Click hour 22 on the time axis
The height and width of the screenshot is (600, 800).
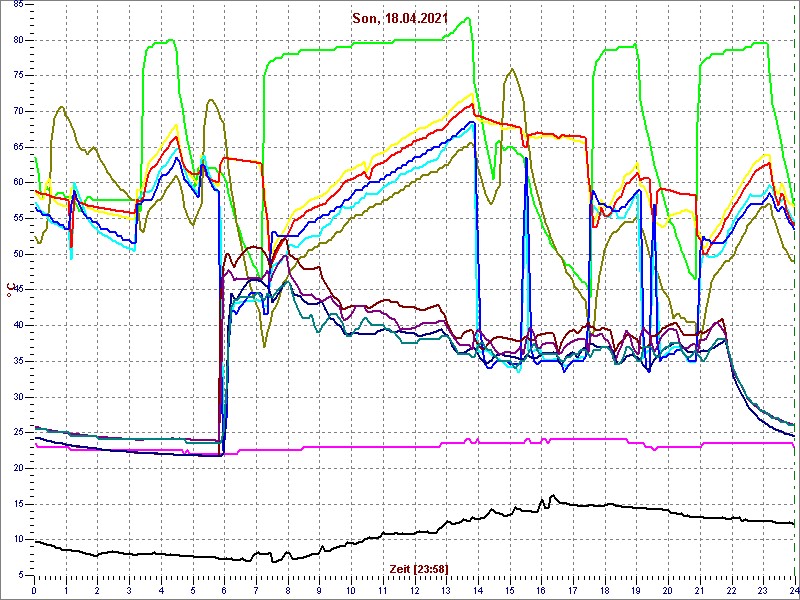point(731,591)
